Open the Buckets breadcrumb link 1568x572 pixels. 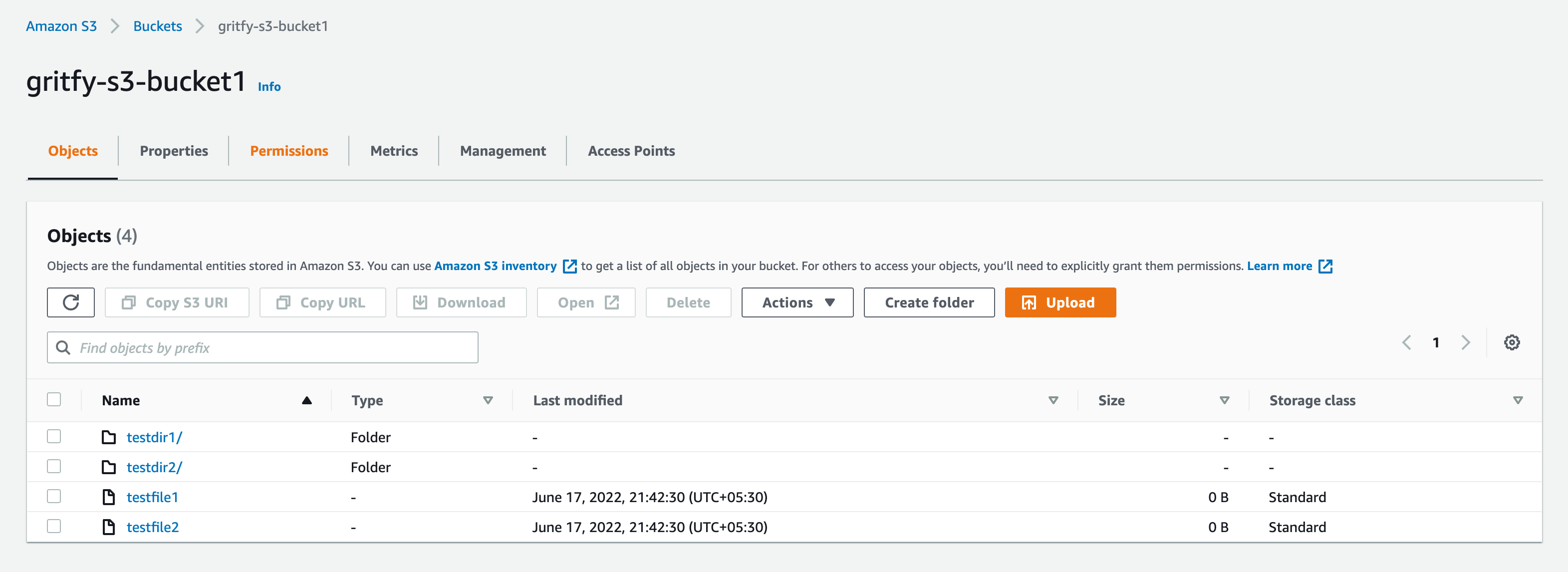(x=157, y=26)
